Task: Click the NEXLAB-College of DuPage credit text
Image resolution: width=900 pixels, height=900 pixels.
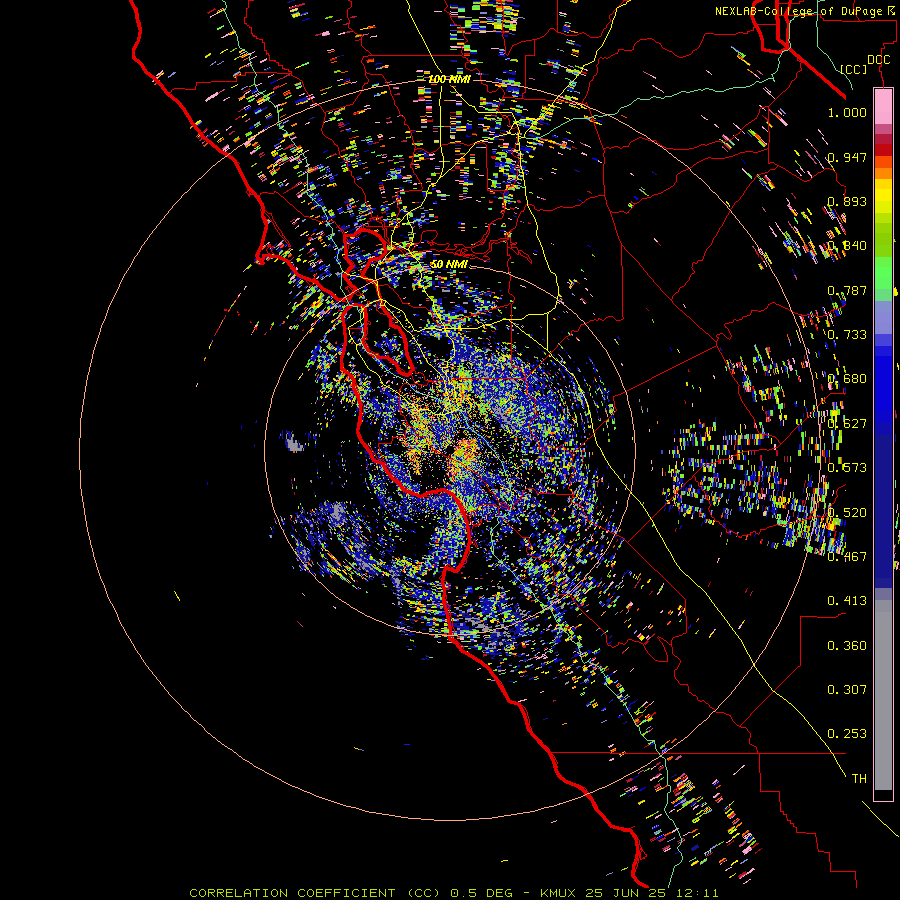Action: pyautogui.click(x=804, y=11)
